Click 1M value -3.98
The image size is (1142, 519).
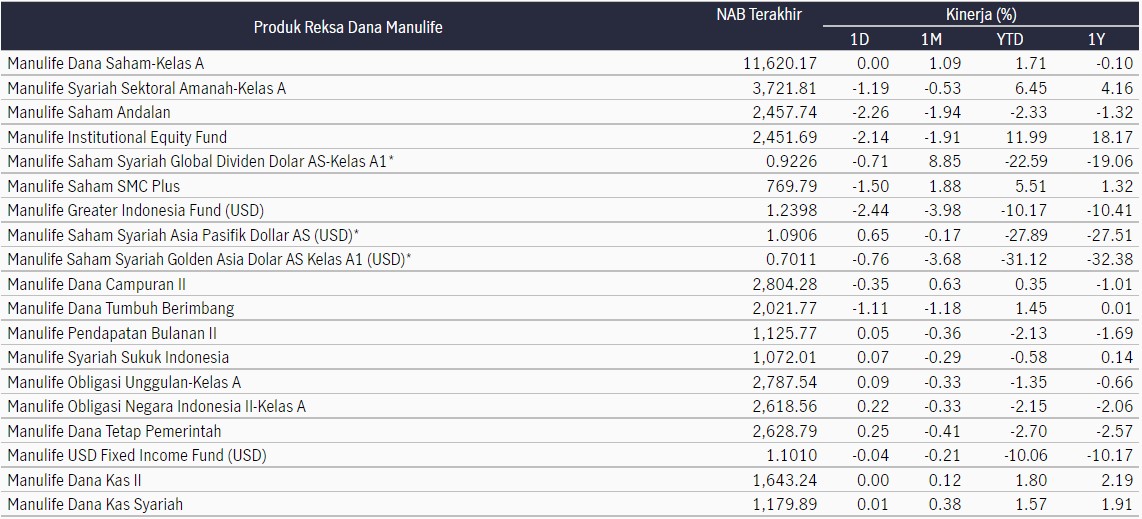(x=942, y=211)
